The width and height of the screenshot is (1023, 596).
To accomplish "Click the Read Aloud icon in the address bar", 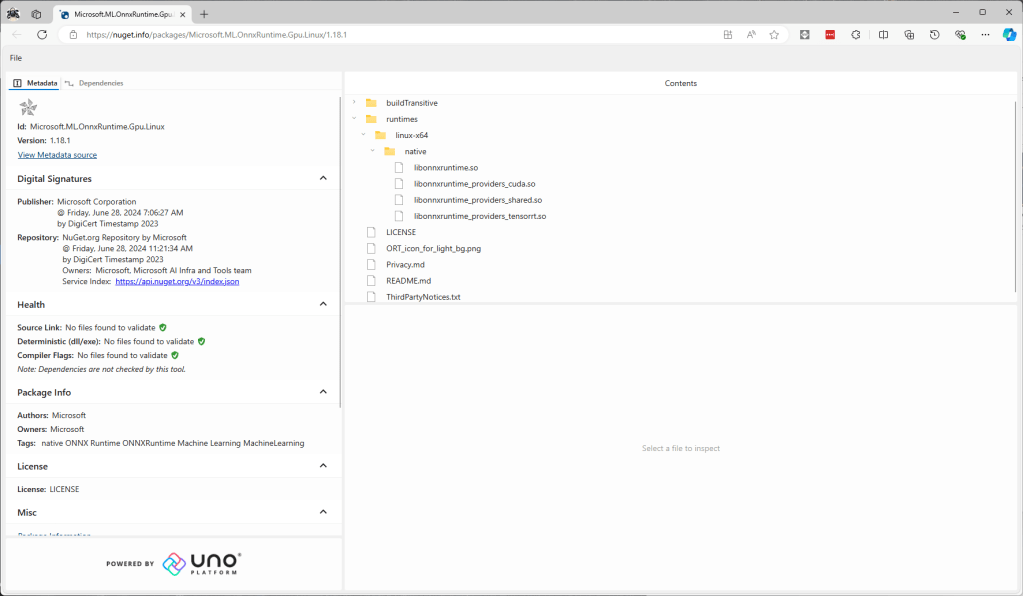I will click(x=751, y=34).
